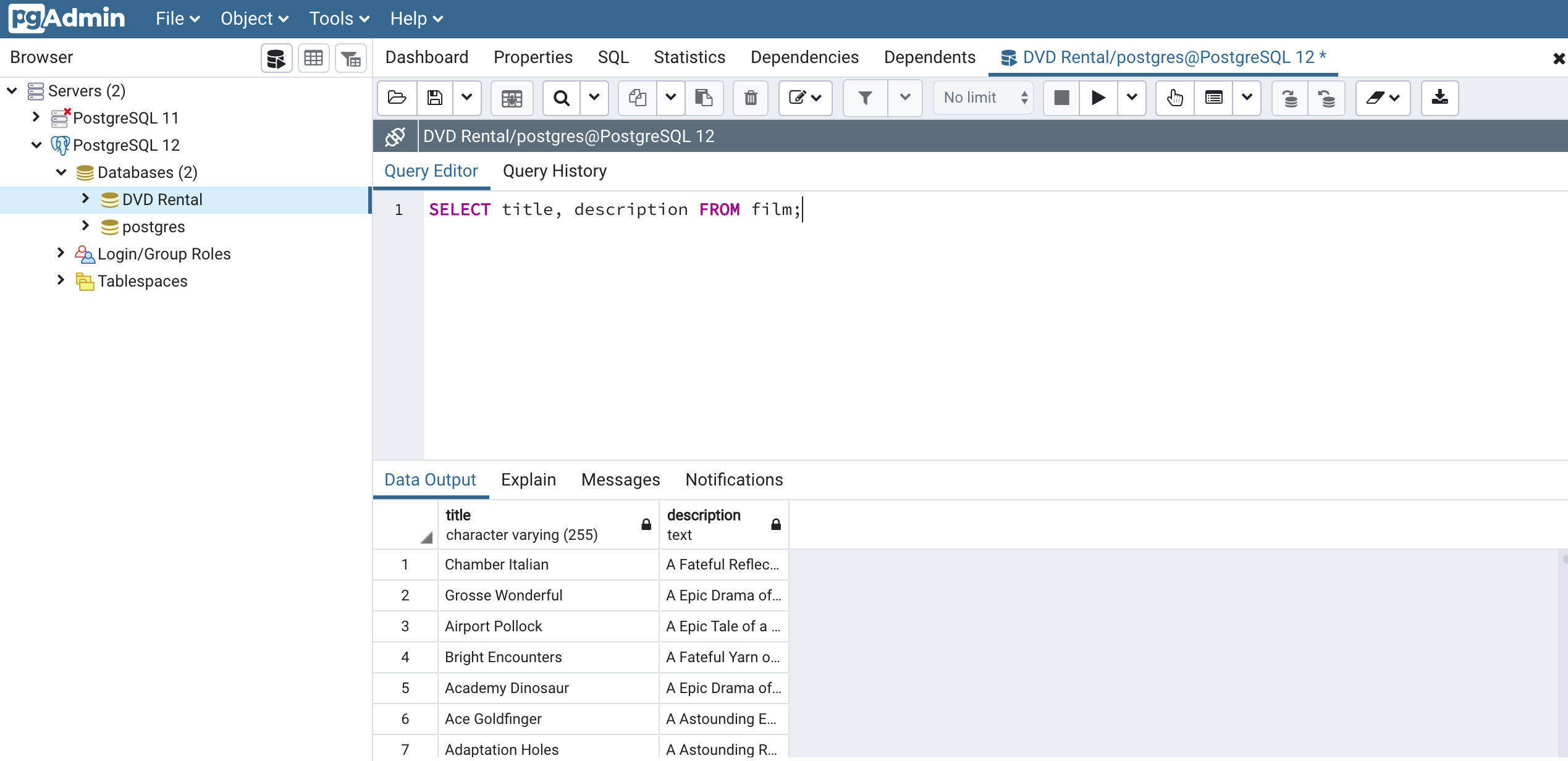Switch to the Dashboard tab
The height and width of the screenshot is (761, 1568).
(427, 57)
